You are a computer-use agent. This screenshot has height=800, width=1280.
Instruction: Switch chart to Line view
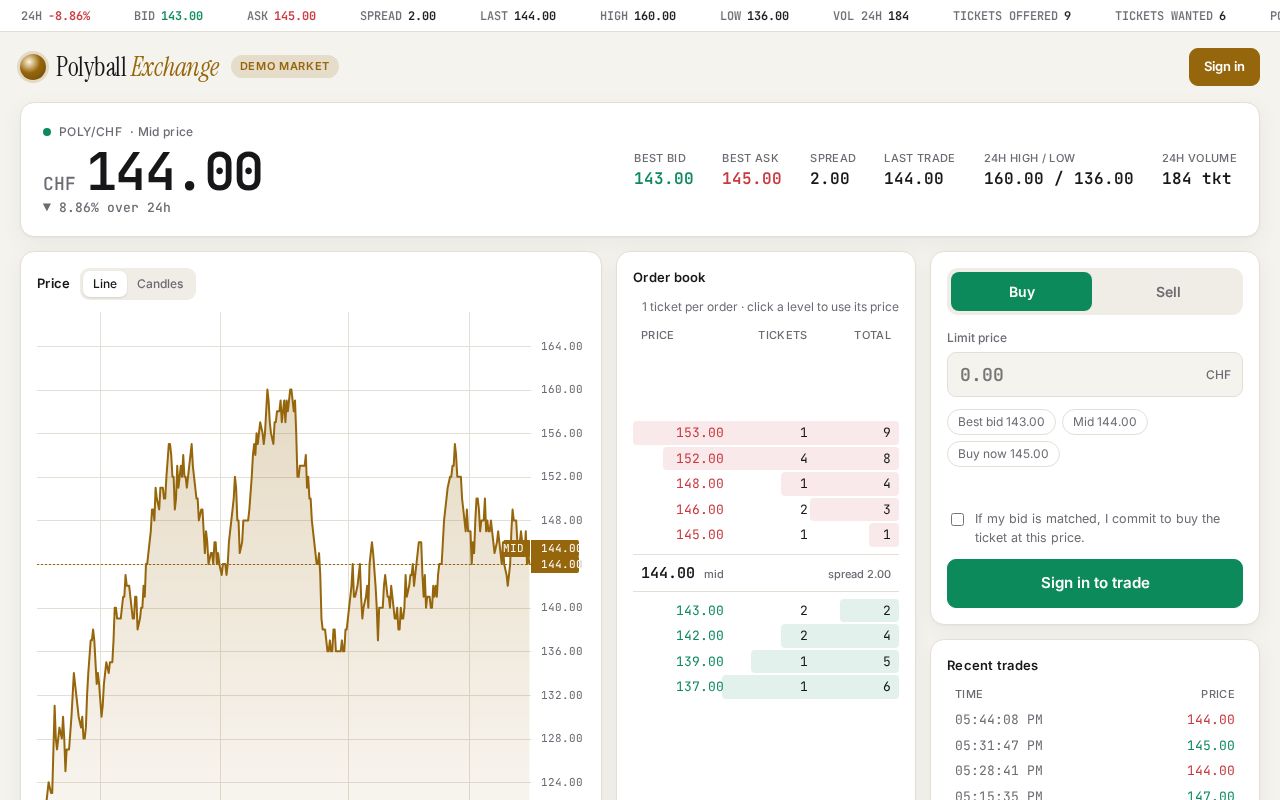(105, 284)
